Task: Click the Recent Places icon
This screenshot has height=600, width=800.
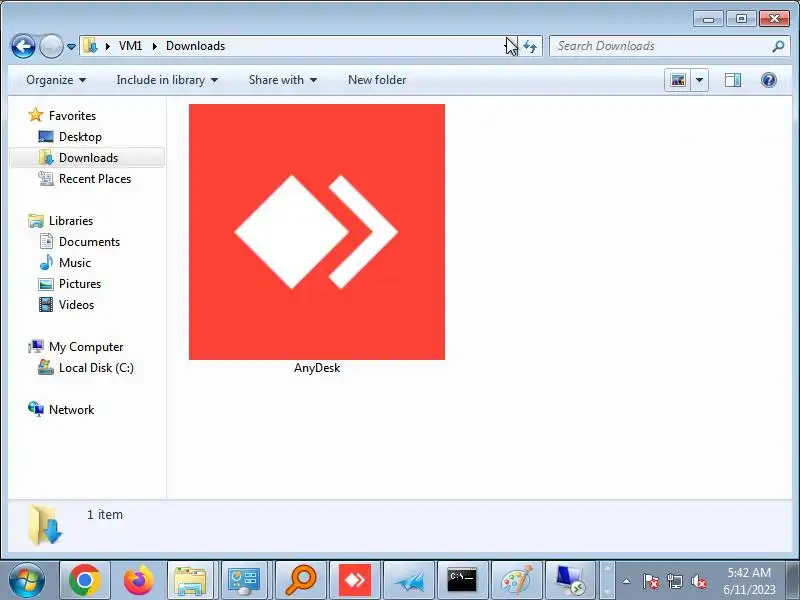Action: tap(46, 179)
